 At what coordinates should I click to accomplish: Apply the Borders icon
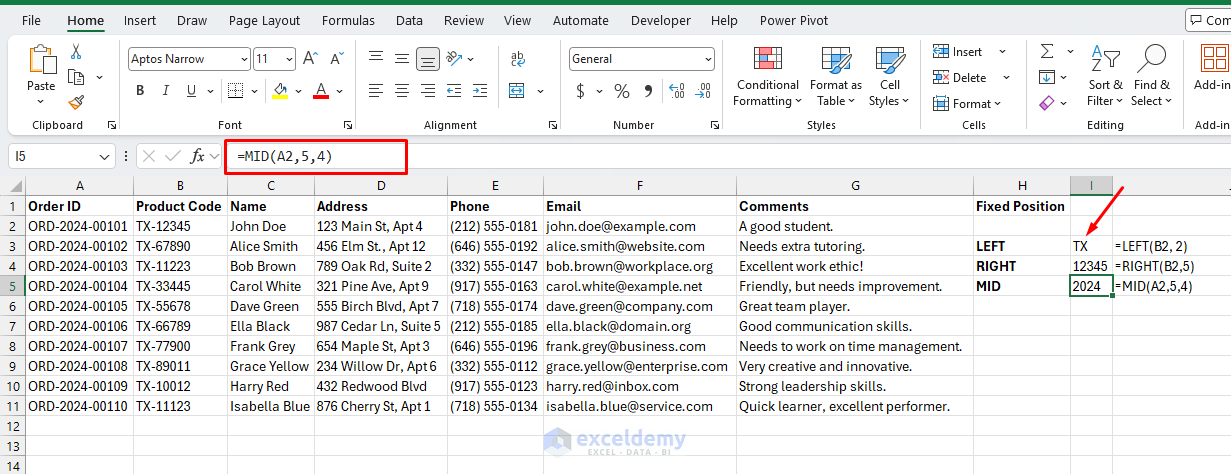pyautogui.click(x=234, y=91)
